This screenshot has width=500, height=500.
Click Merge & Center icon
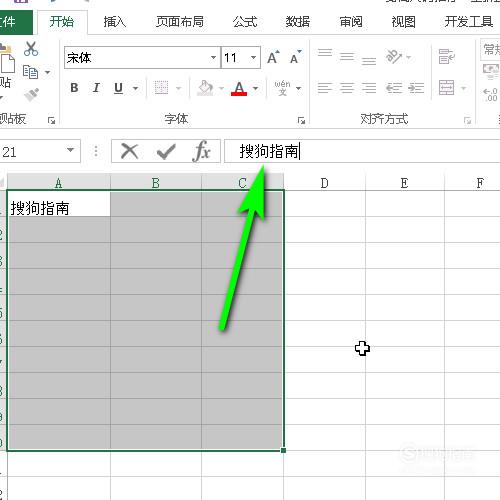(446, 88)
